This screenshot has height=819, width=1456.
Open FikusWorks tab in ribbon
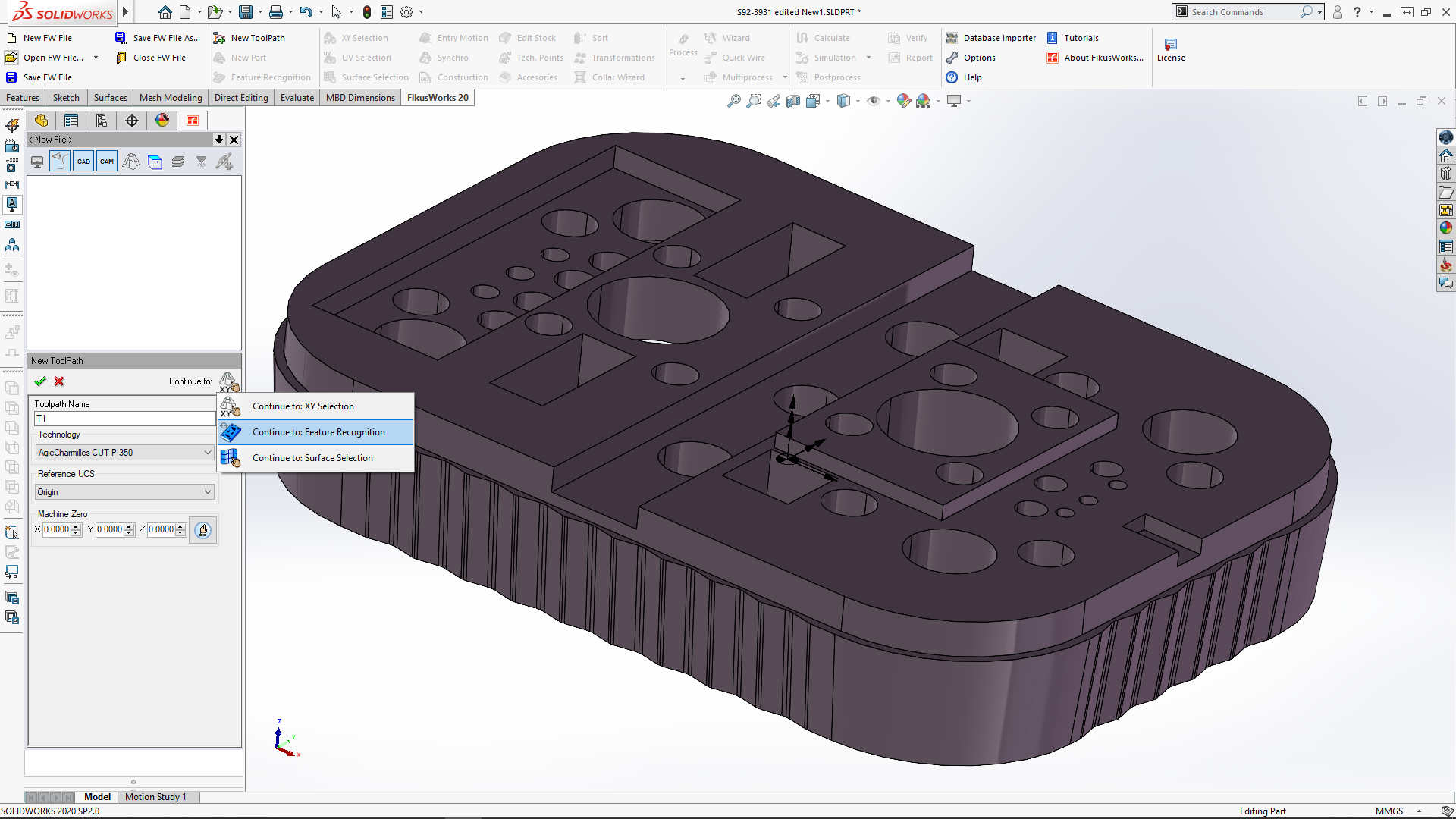point(438,97)
